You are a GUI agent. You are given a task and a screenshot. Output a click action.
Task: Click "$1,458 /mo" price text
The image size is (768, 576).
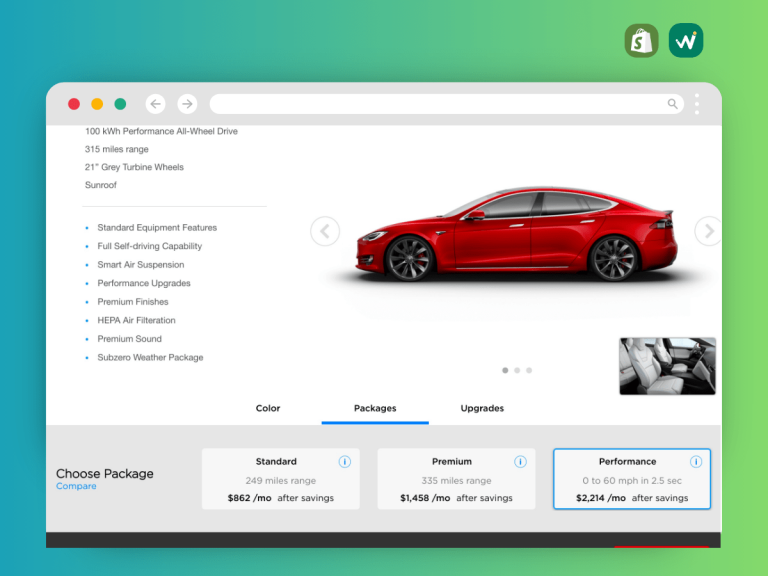(x=425, y=498)
